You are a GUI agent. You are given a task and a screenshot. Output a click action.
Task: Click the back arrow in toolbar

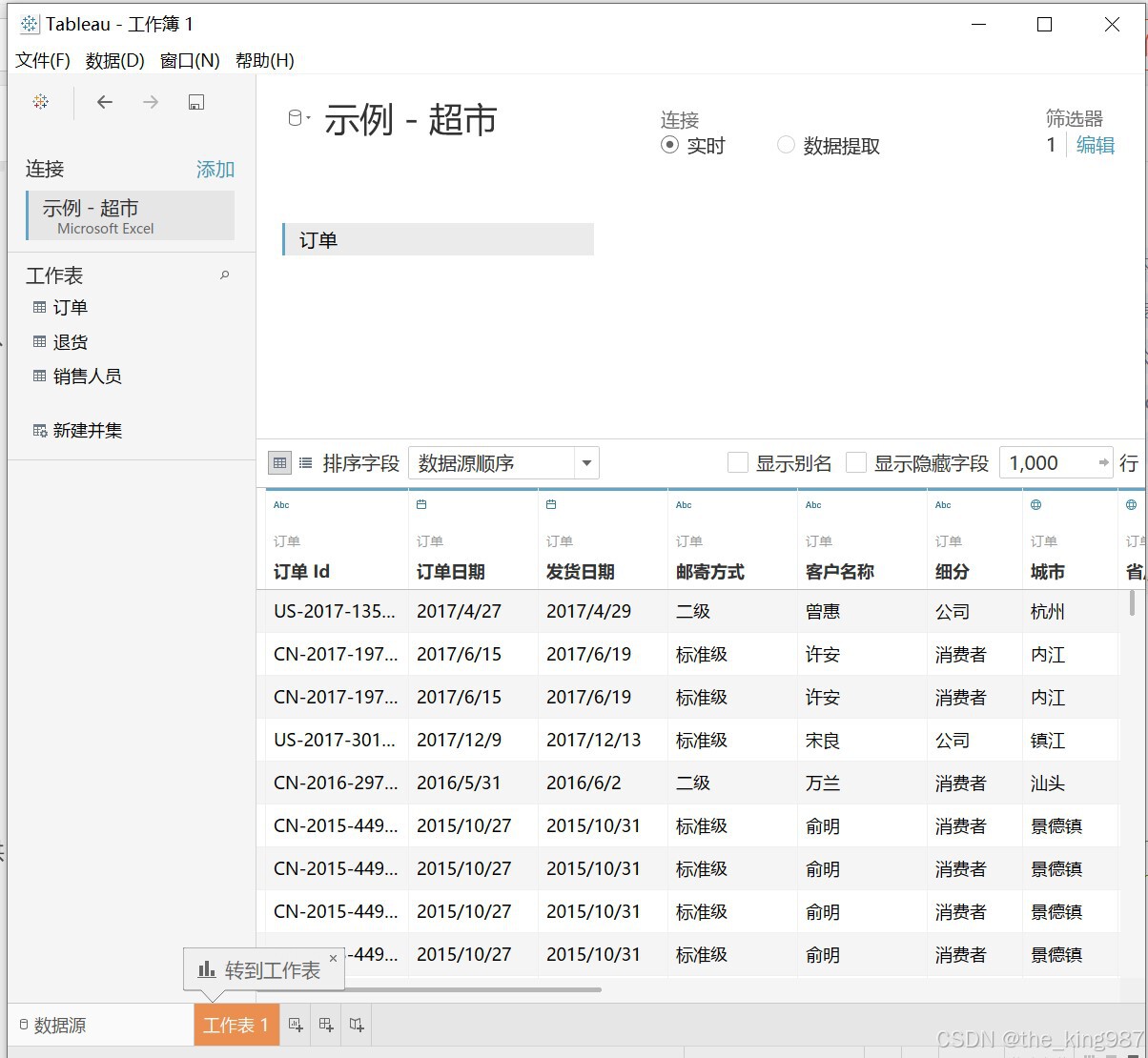[x=105, y=102]
